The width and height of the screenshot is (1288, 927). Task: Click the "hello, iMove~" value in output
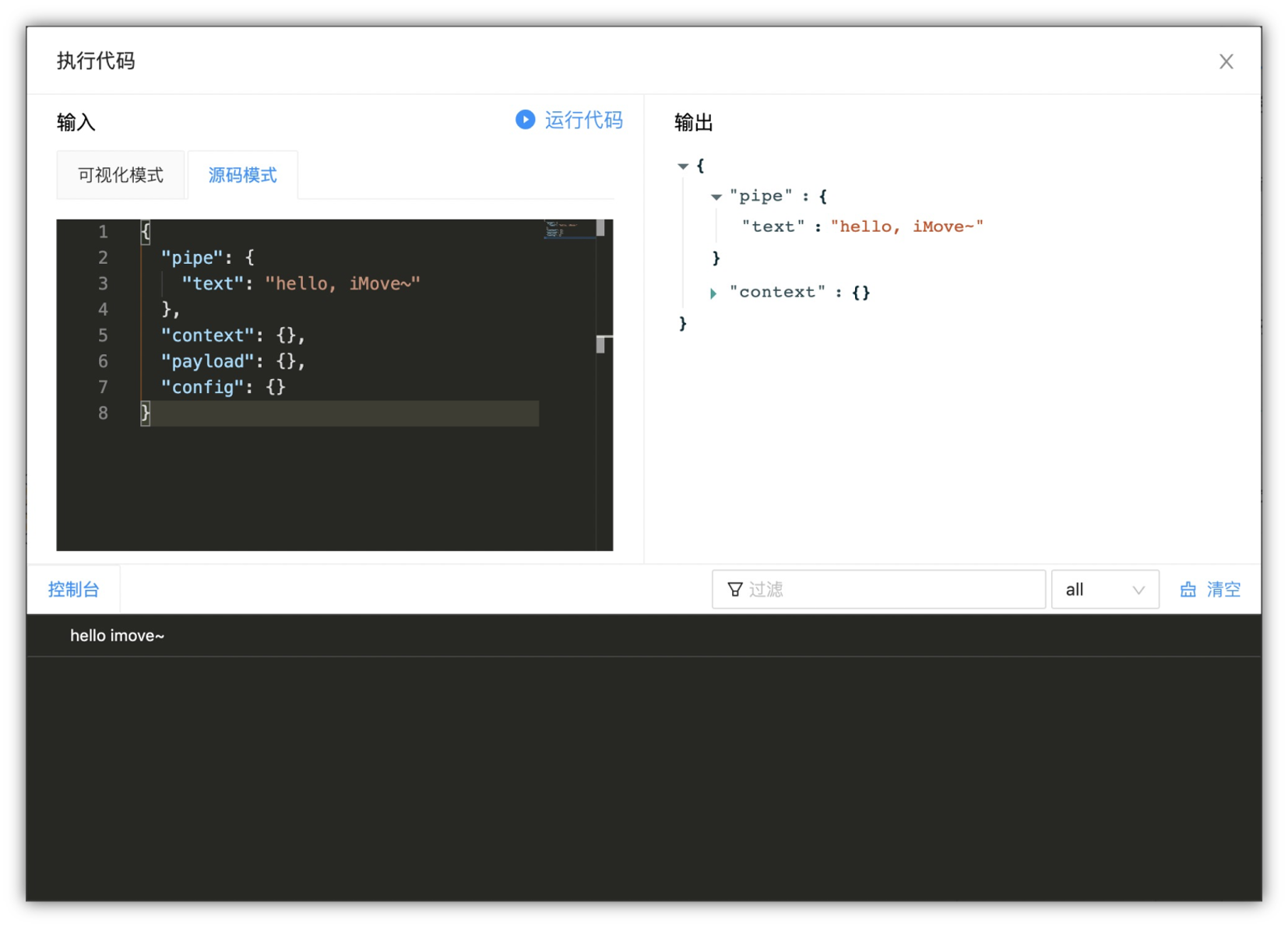[906, 226]
